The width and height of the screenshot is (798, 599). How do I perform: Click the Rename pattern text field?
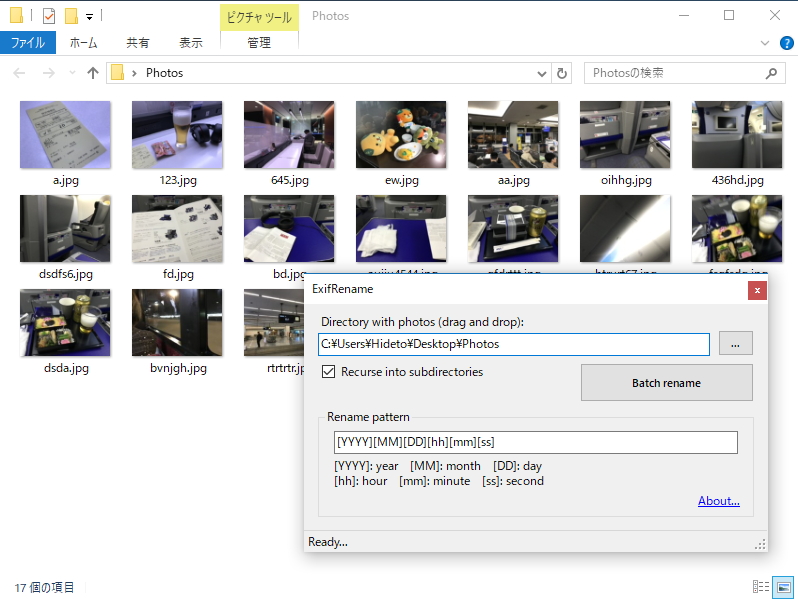(x=535, y=442)
